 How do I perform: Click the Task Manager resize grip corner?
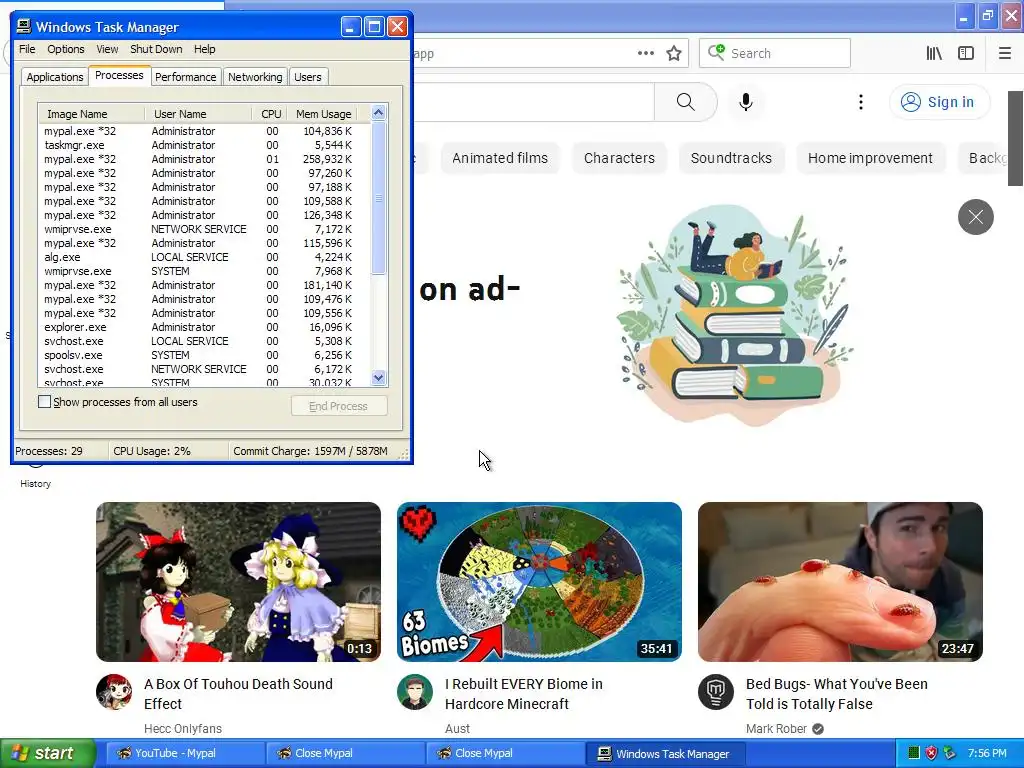[x=404, y=454]
